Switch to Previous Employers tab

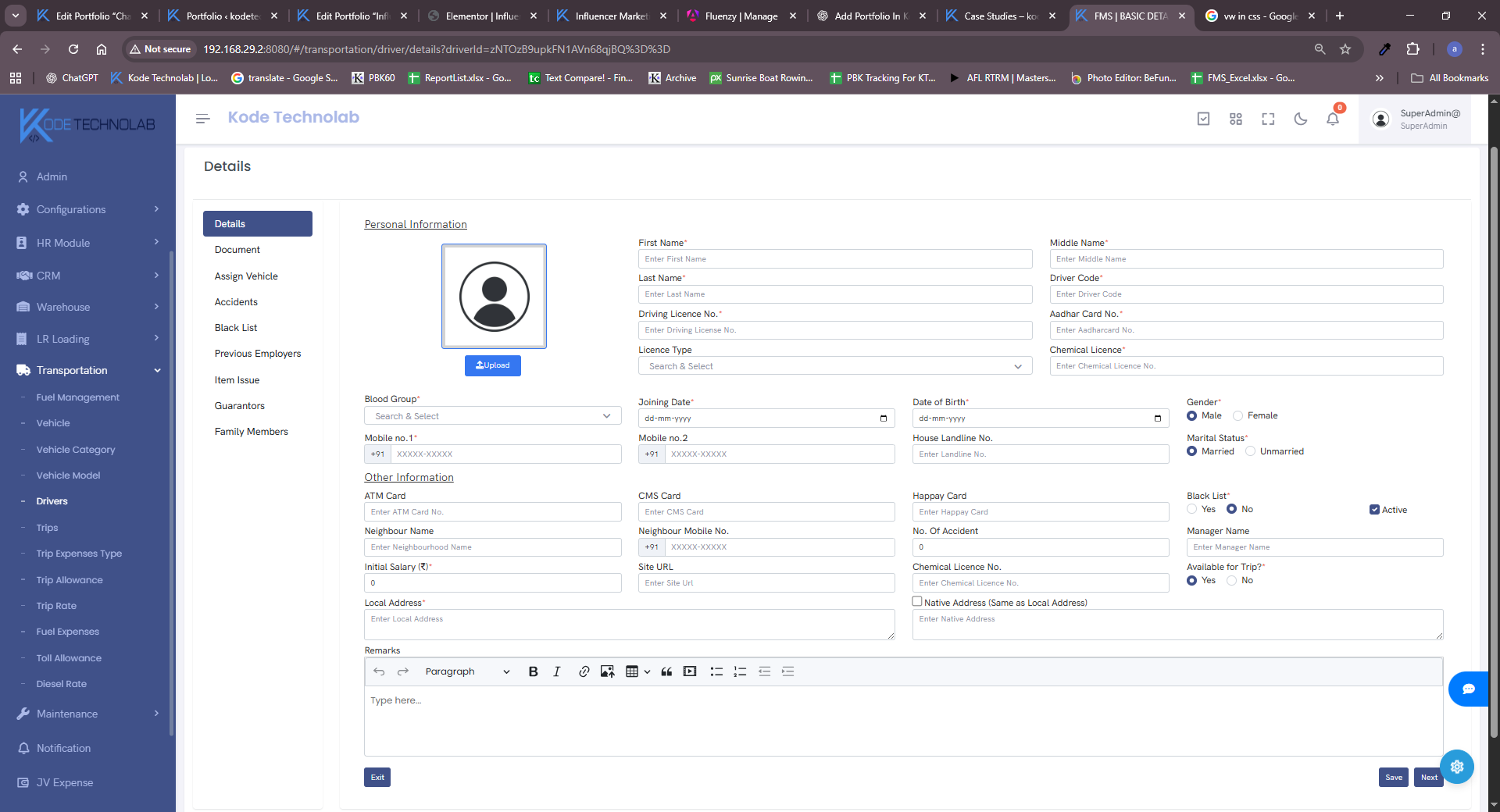258,354
